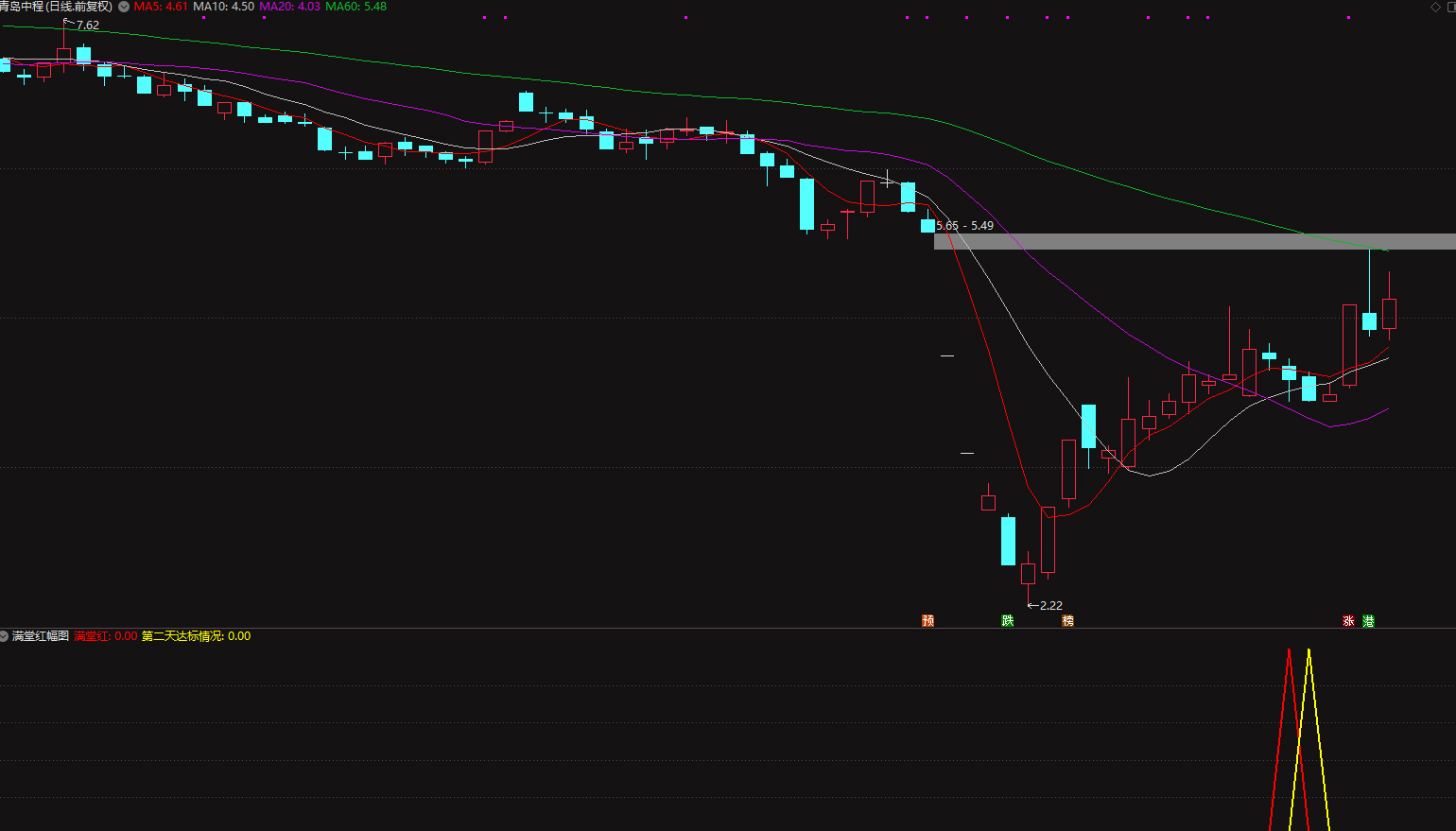Click the diamond icon at top right
This screenshot has width=1456, height=831.
(1435, 7)
